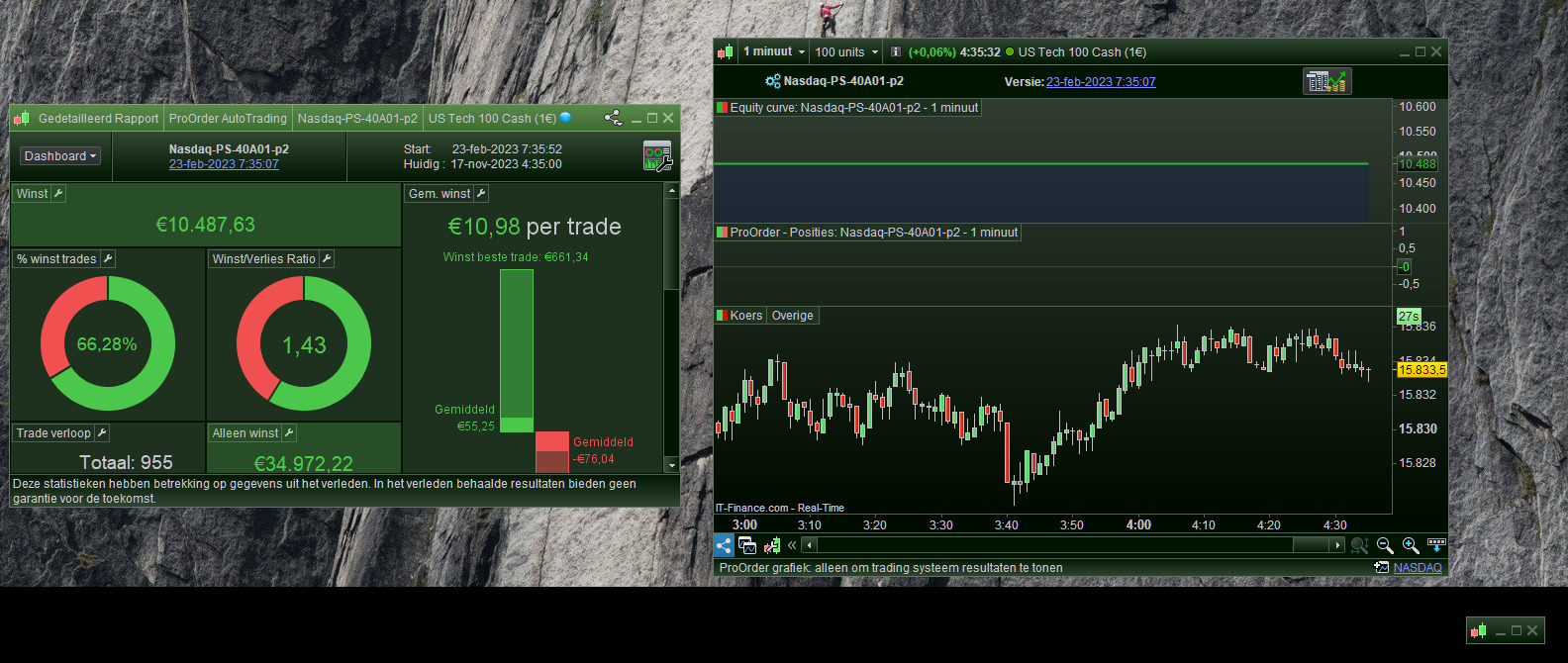Click the chart windows icon in the bottom toolbar

(x=747, y=545)
